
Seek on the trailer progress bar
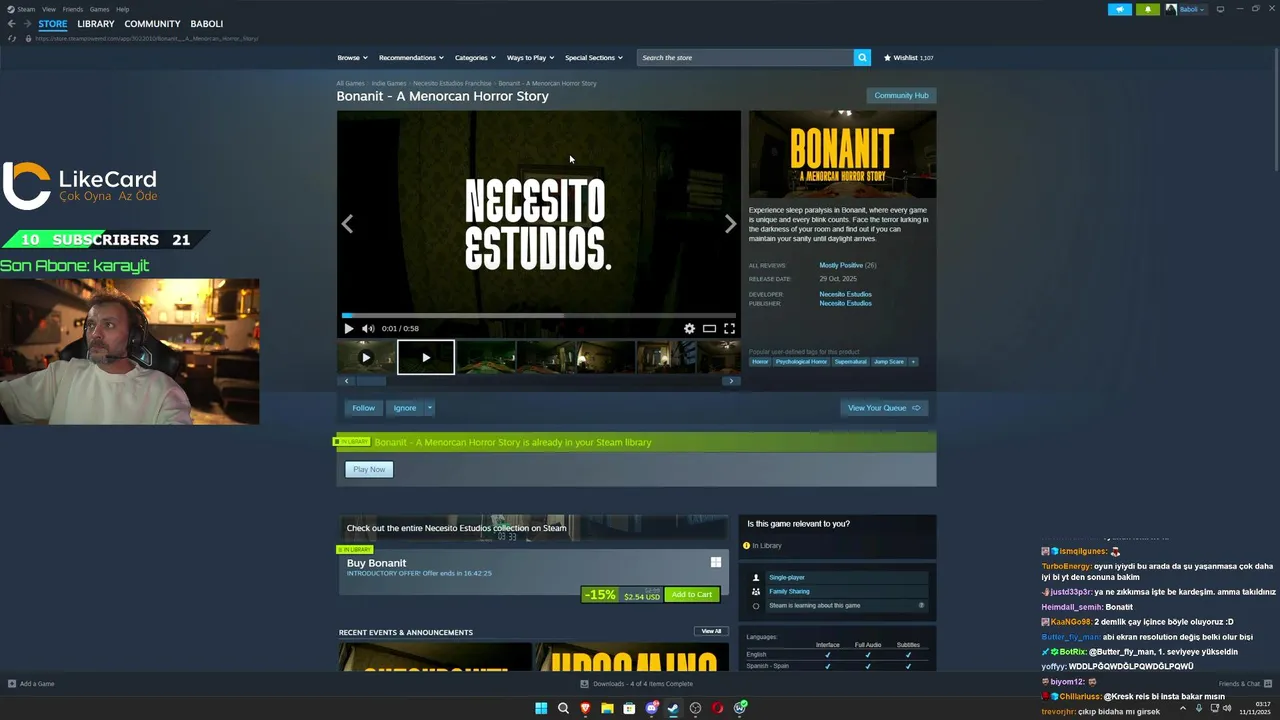(539, 316)
